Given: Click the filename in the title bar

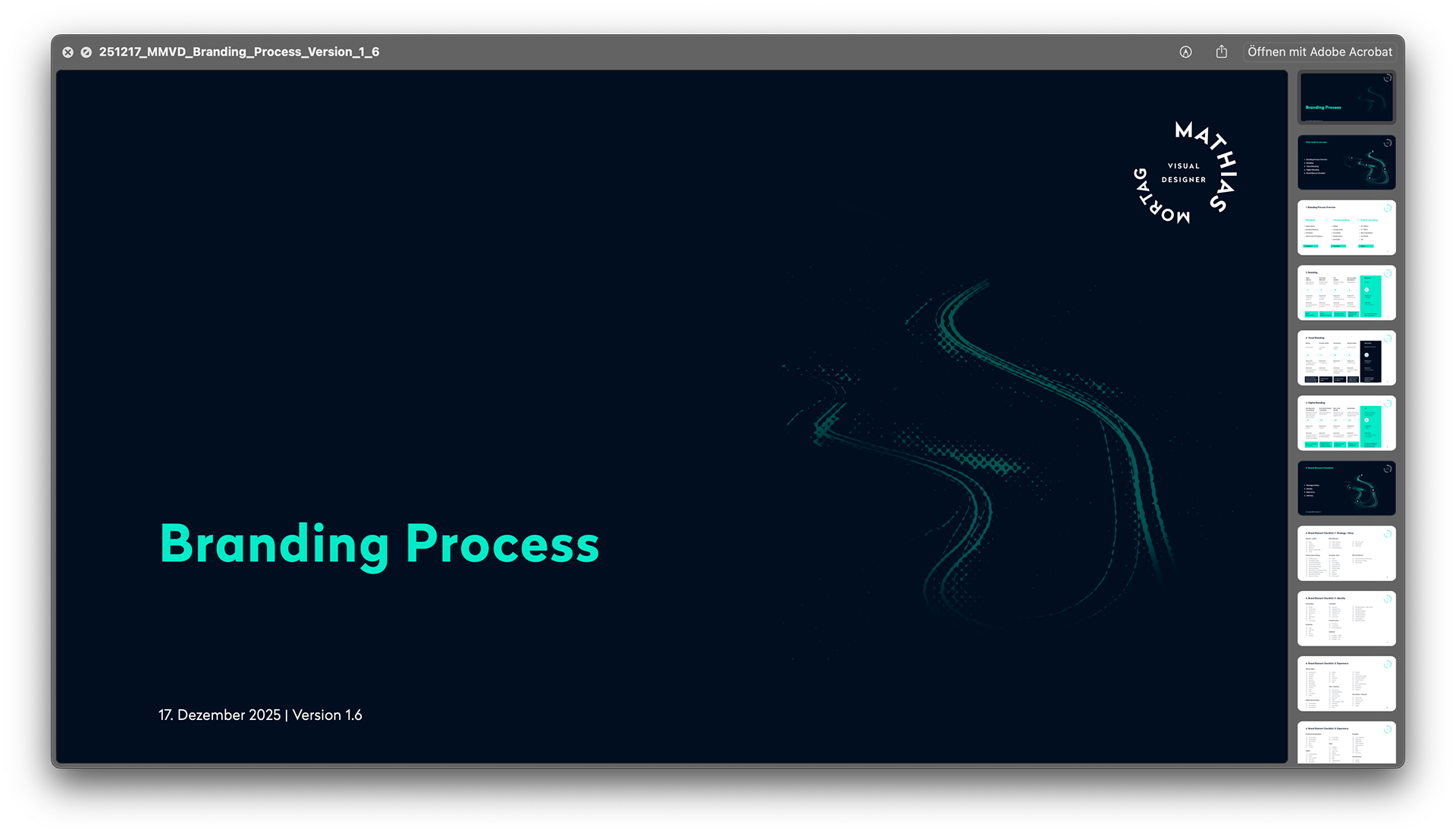Looking at the screenshot, I should [x=240, y=52].
